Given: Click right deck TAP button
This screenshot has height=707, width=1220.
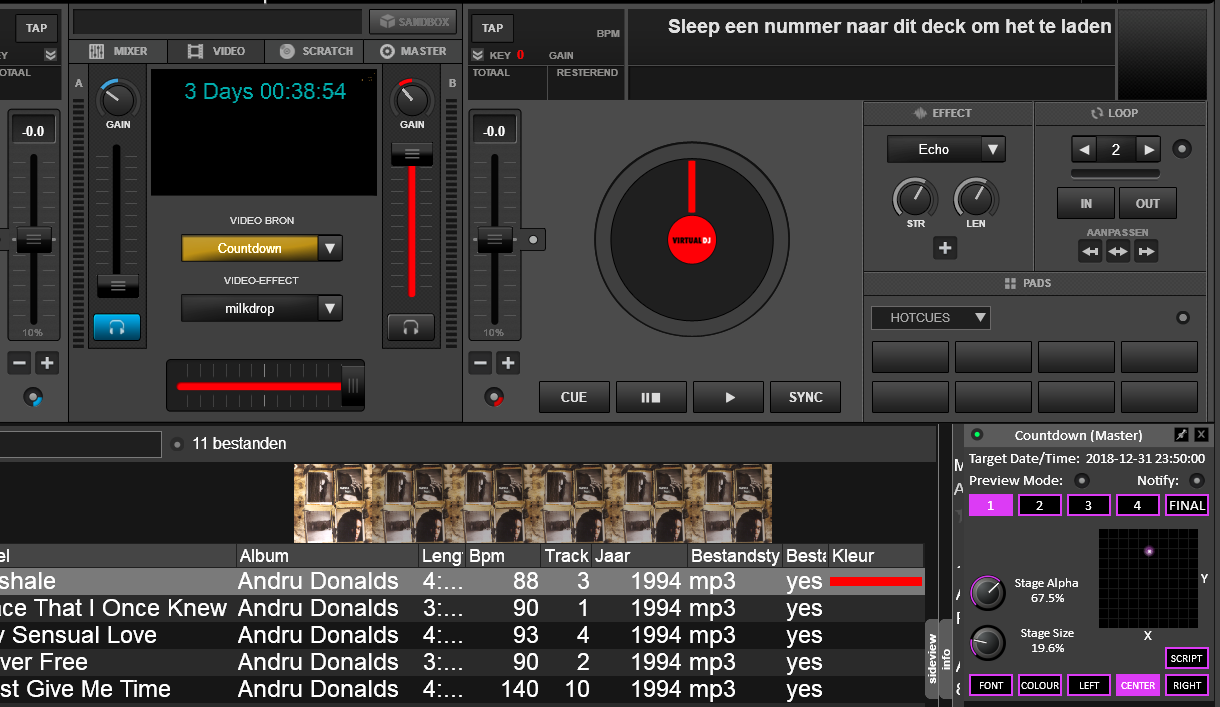Looking at the screenshot, I should point(493,28).
